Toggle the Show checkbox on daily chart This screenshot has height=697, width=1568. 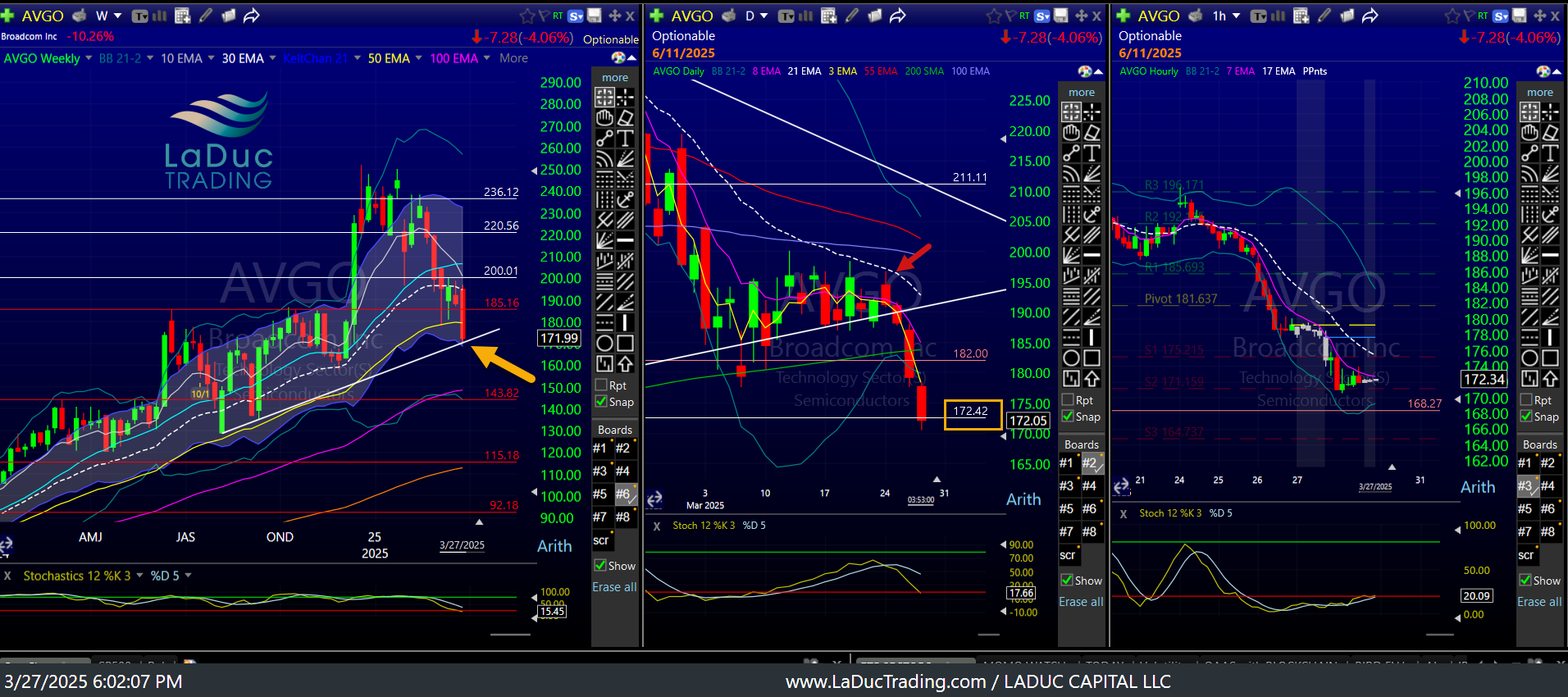coord(1067,581)
